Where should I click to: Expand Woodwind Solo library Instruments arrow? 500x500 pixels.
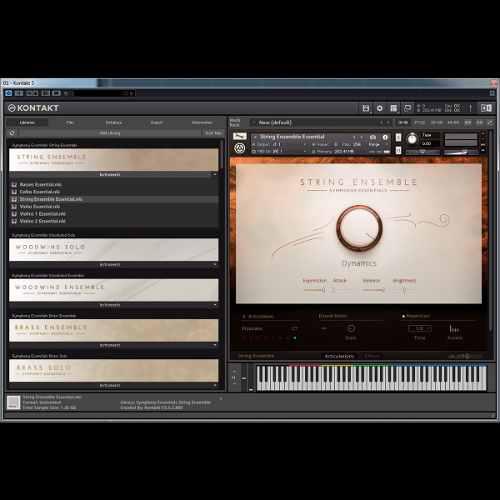coord(215,264)
